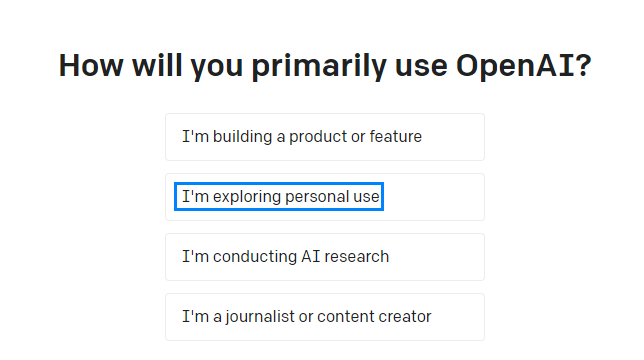This screenshot has width=644, height=360.
Task: Click empty space right of "product or feature" label
Action: click(x=453, y=137)
